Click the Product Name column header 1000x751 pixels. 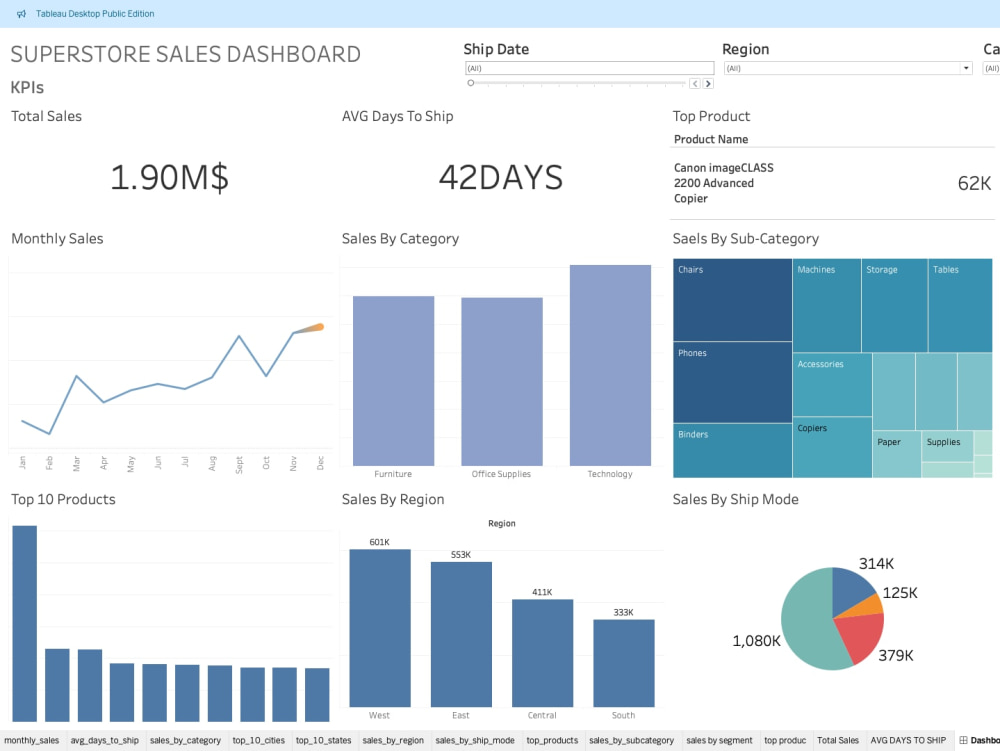(x=711, y=139)
